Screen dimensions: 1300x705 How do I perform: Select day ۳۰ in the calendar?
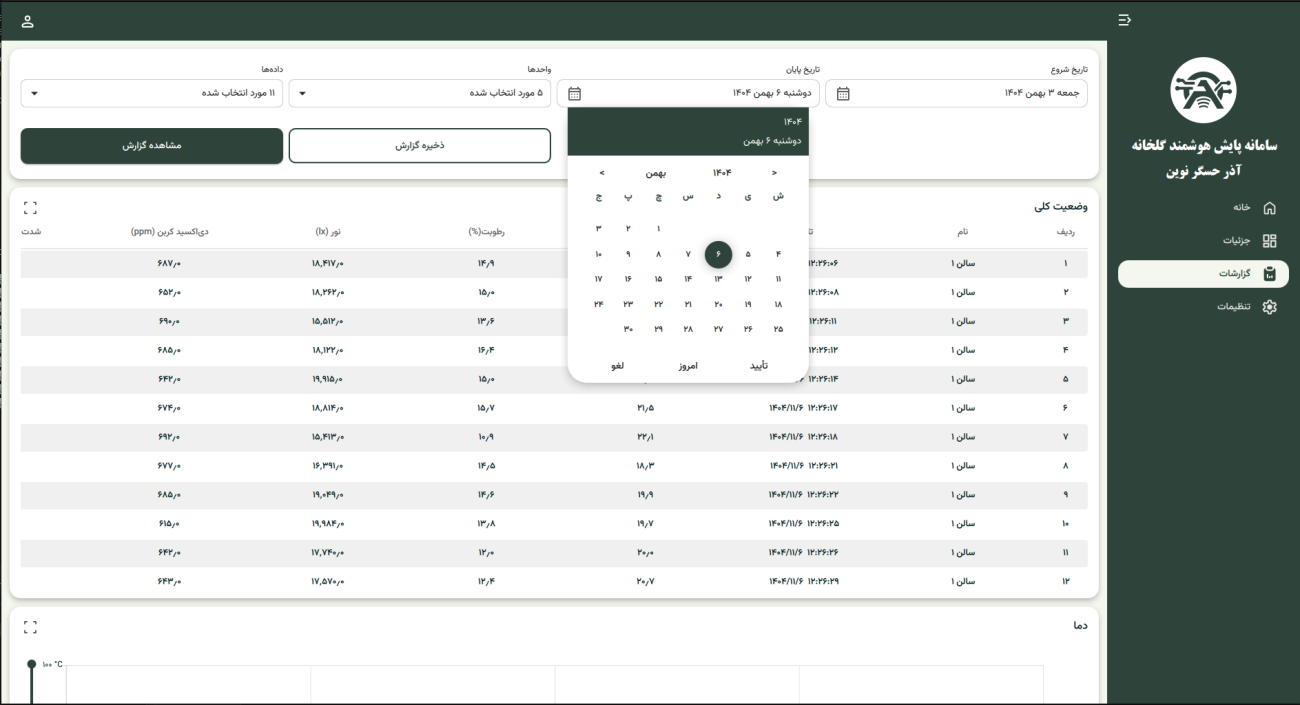click(x=628, y=329)
